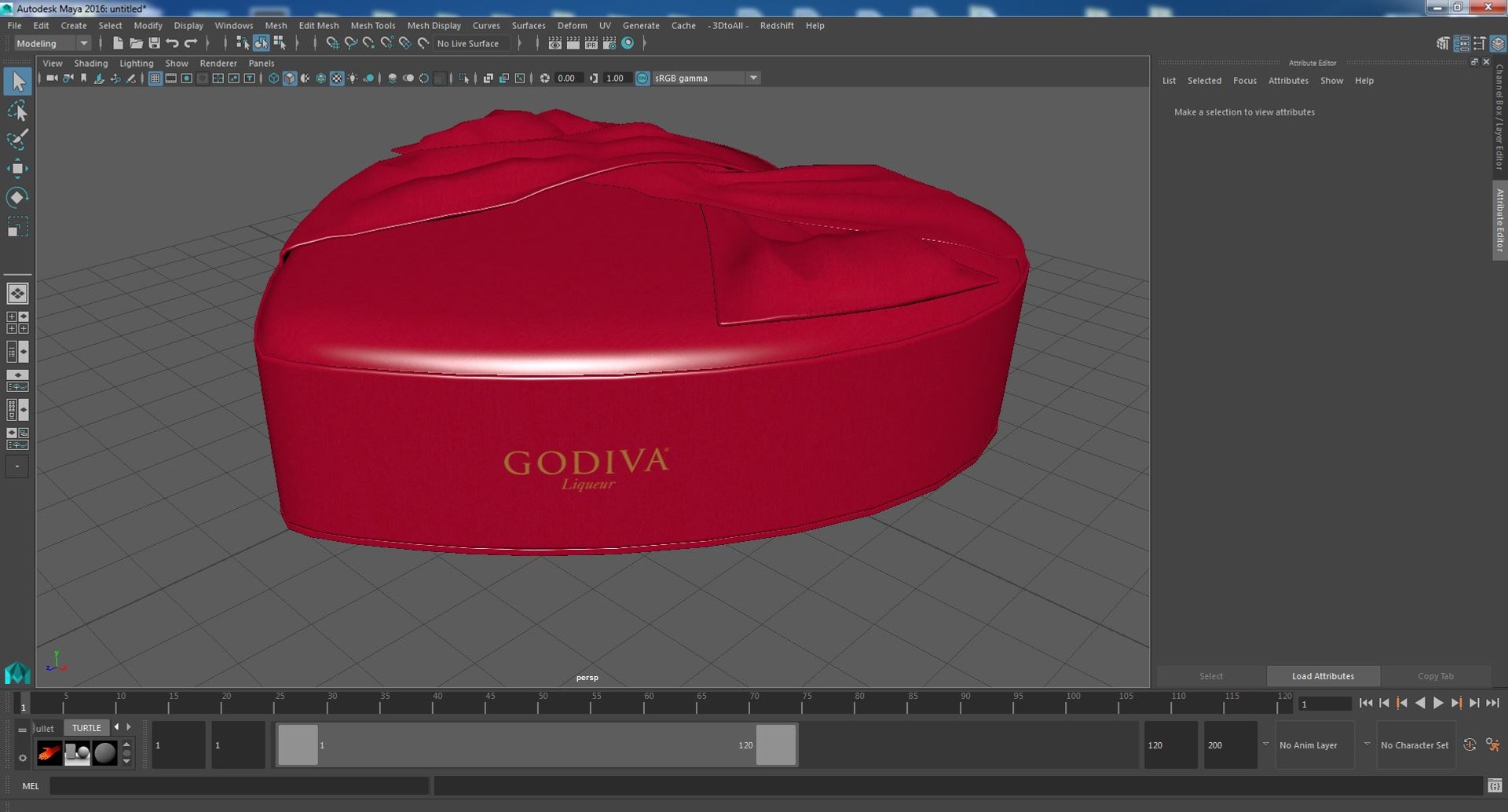Click the Copy Tab button

click(1436, 676)
